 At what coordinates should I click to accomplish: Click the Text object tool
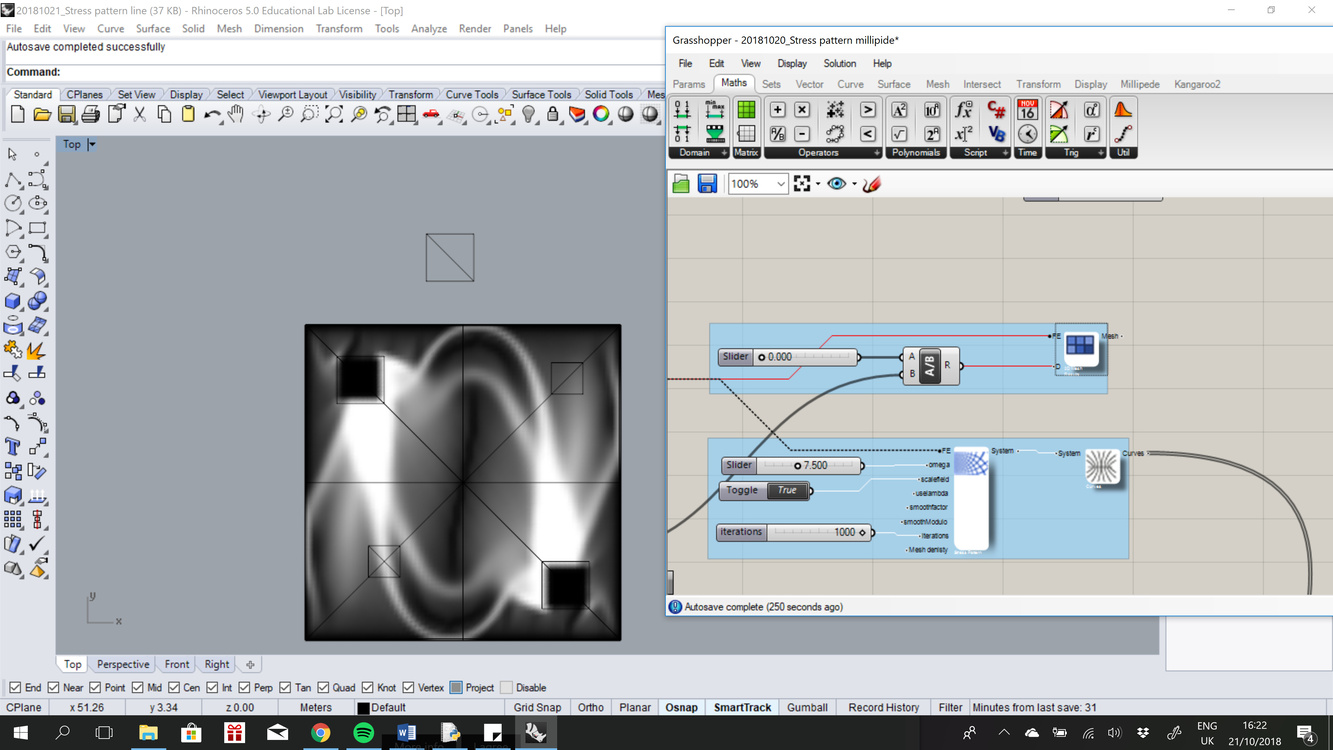[13, 447]
